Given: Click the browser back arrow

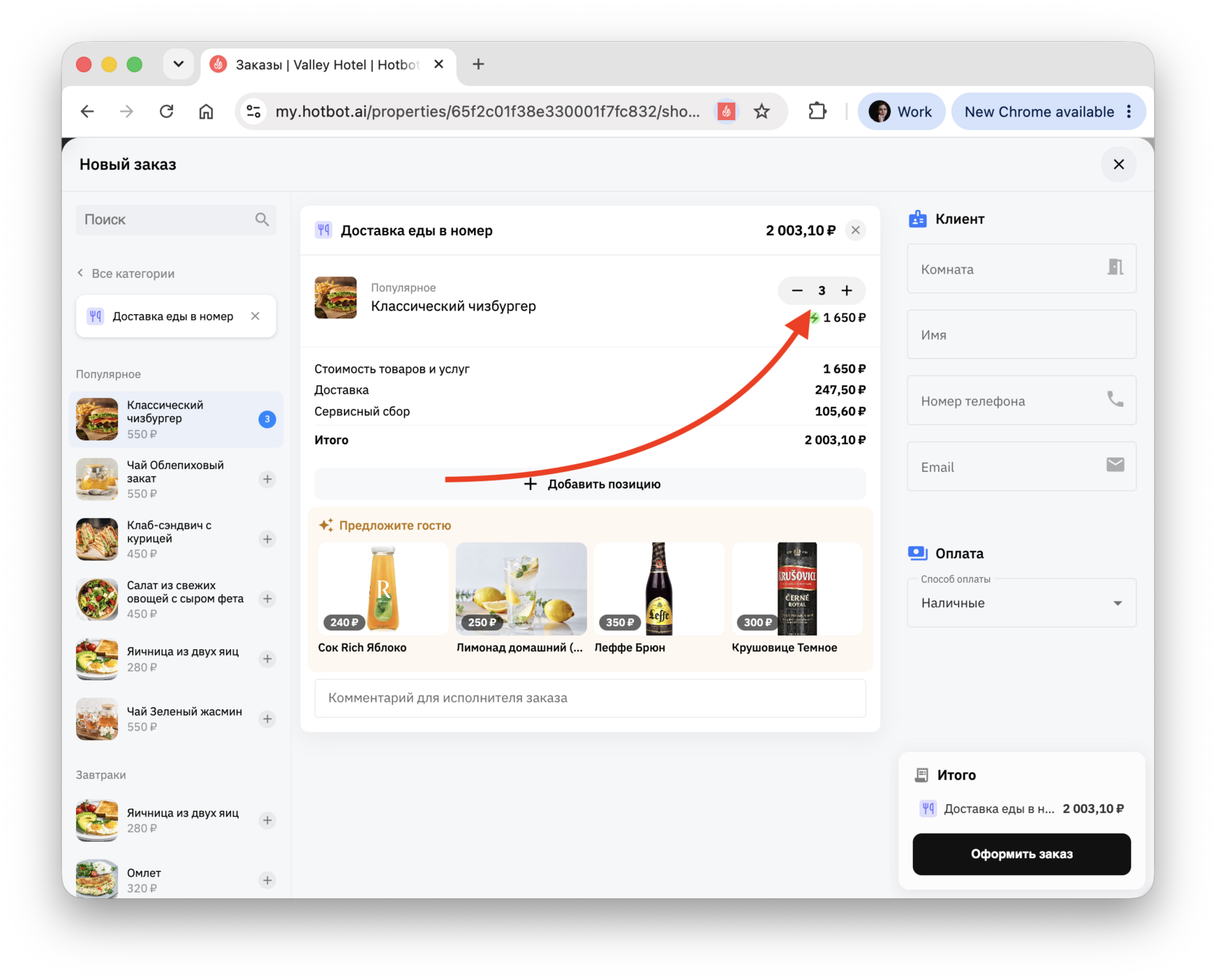Looking at the screenshot, I should pos(88,111).
